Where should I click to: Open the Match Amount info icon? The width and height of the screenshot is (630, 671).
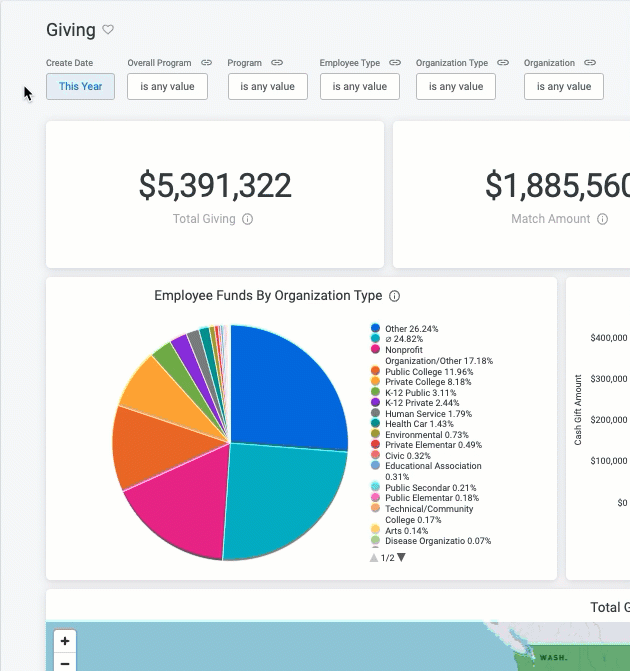coord(602,219)
